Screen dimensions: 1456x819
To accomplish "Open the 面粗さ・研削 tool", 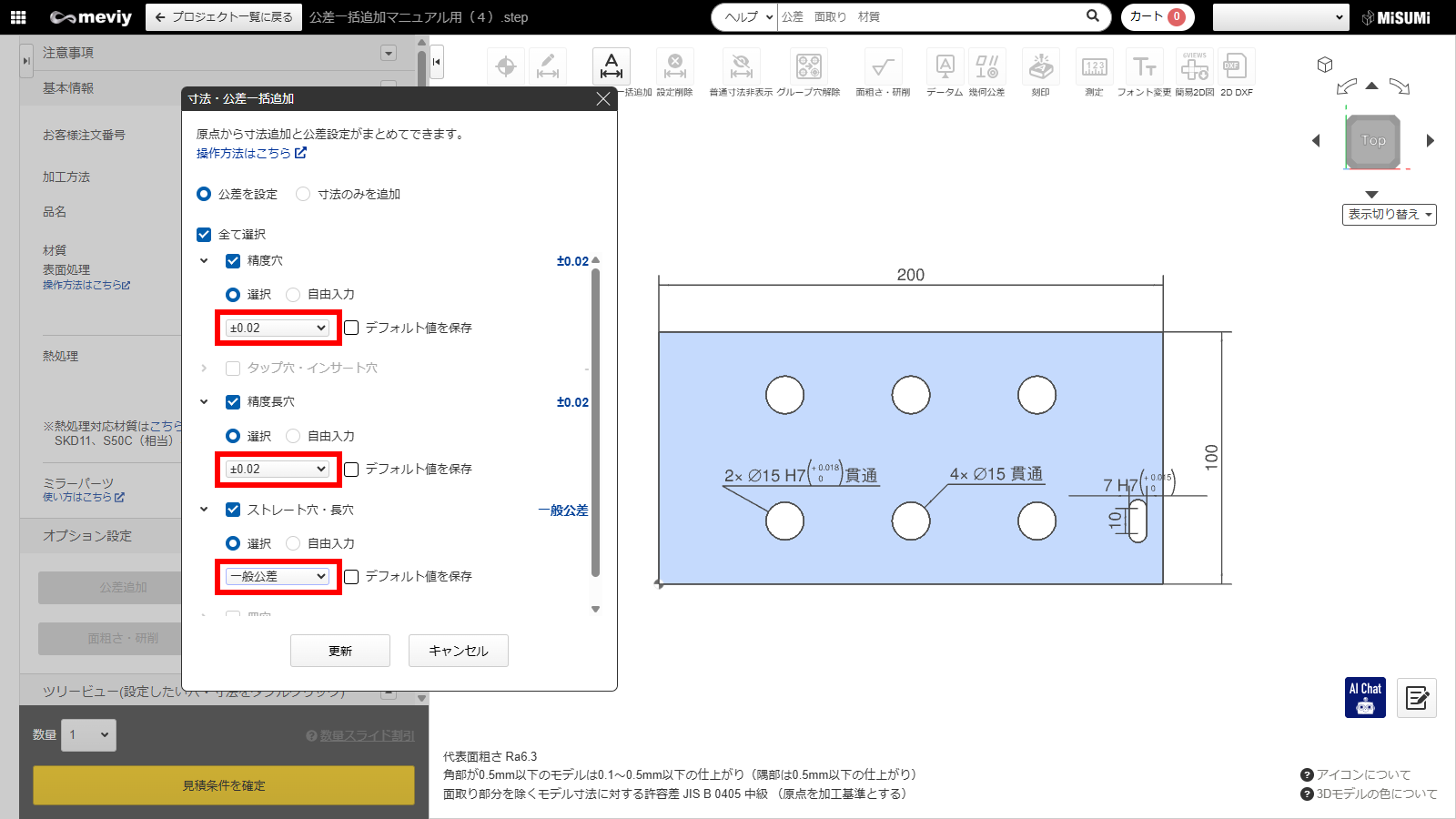I will (882, 66).
